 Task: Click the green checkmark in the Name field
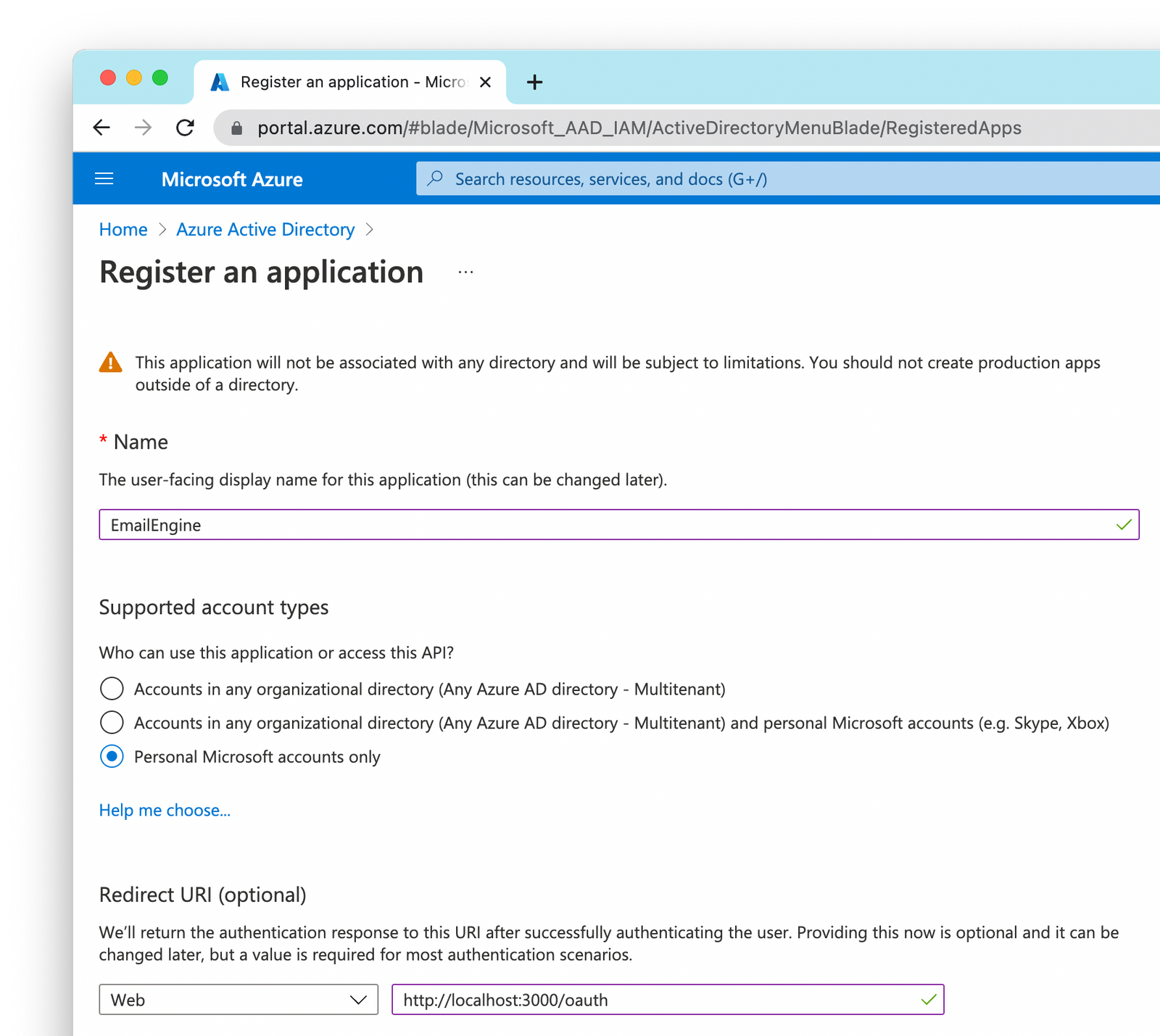coord(1124,524)
